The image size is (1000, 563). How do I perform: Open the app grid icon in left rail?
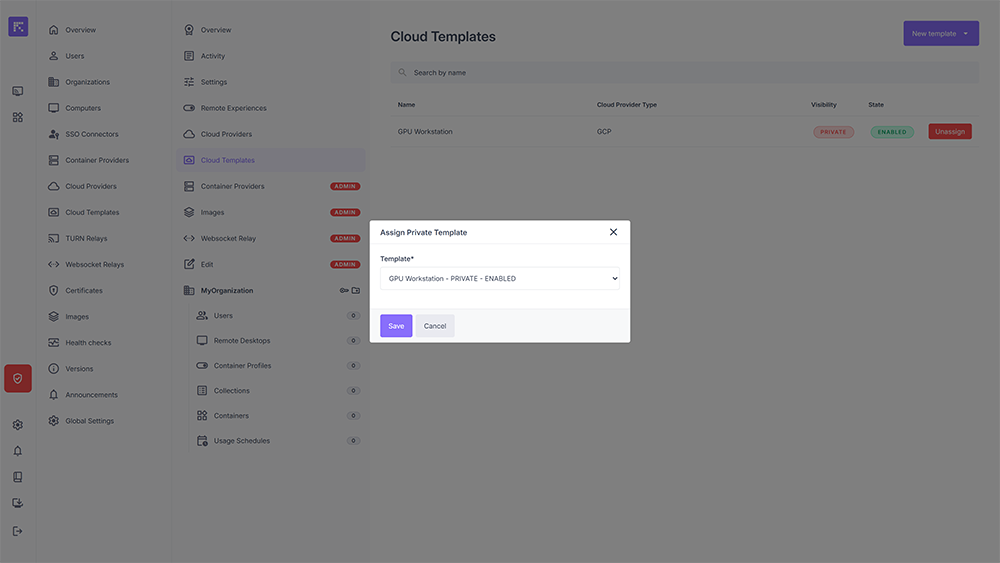click(18, 117)
